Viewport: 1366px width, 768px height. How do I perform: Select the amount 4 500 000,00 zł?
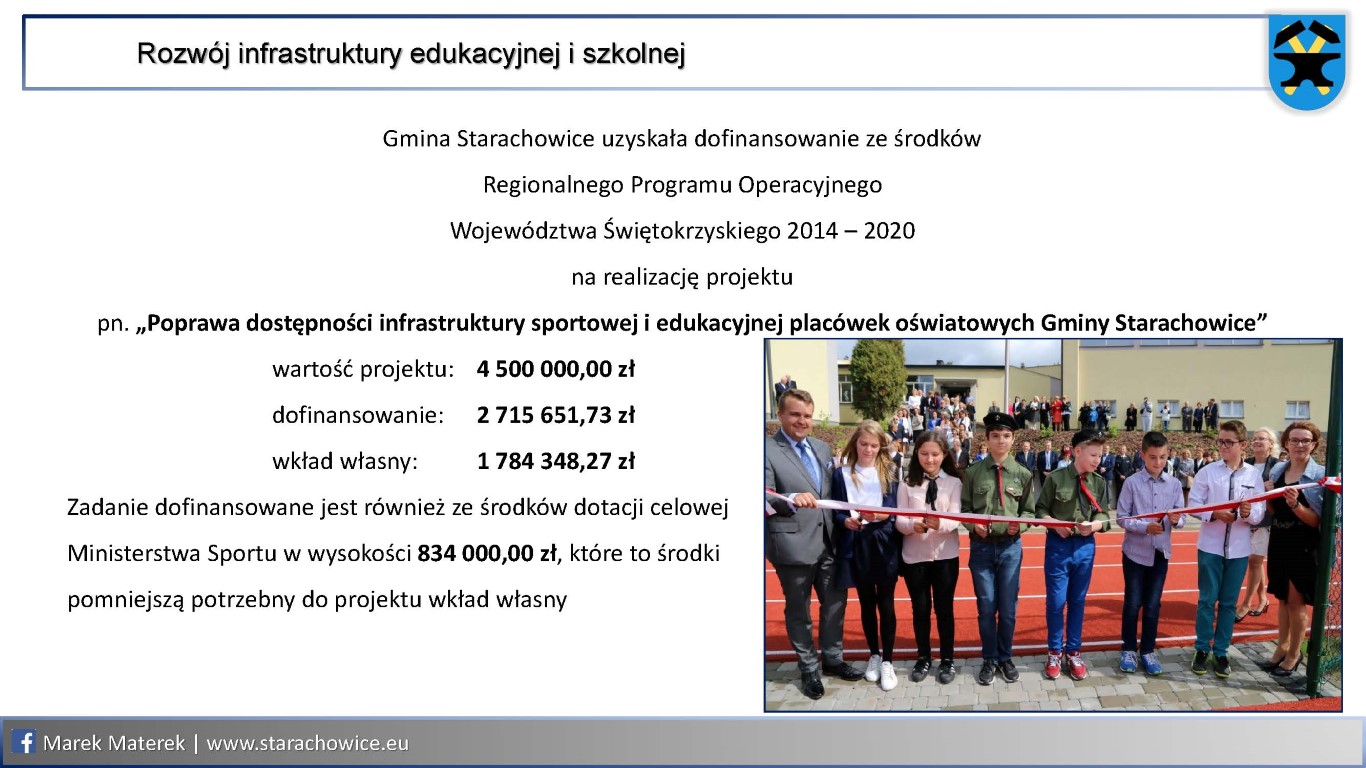click(x=555, y=369)
